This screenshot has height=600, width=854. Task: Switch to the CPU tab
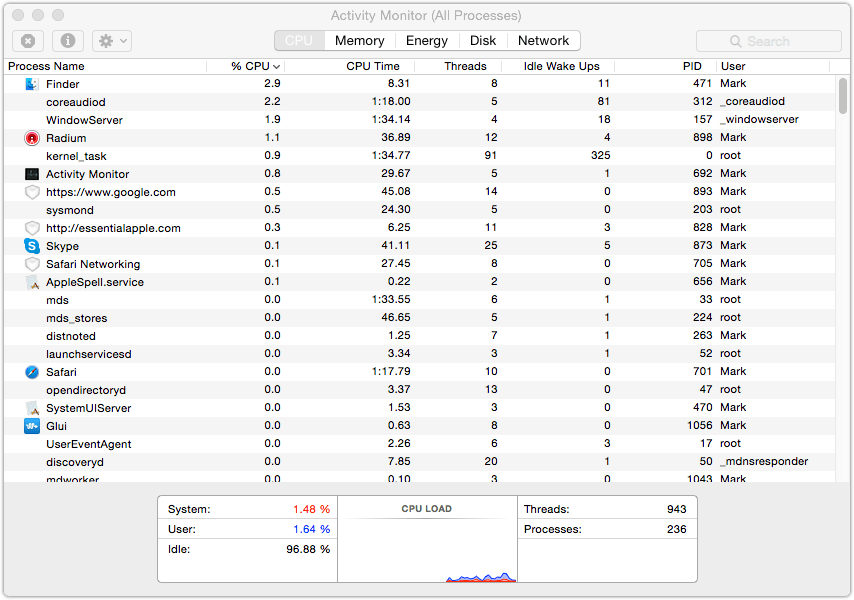click(299, 41)
